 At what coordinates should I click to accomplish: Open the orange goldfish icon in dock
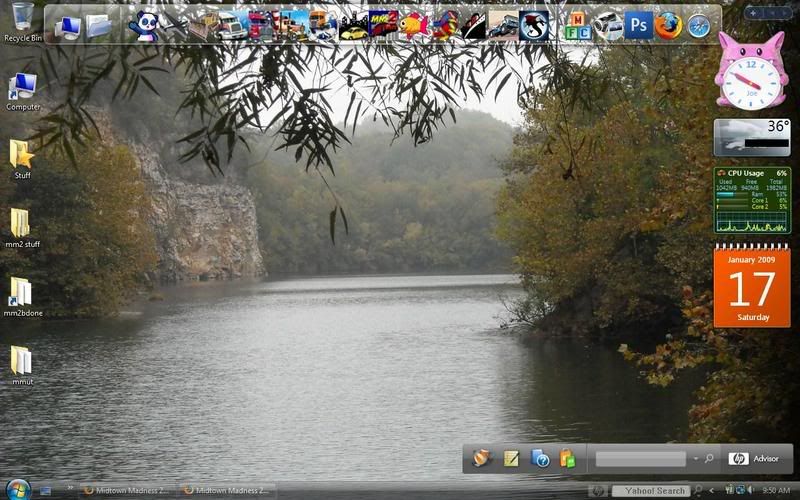pos(414,26)
